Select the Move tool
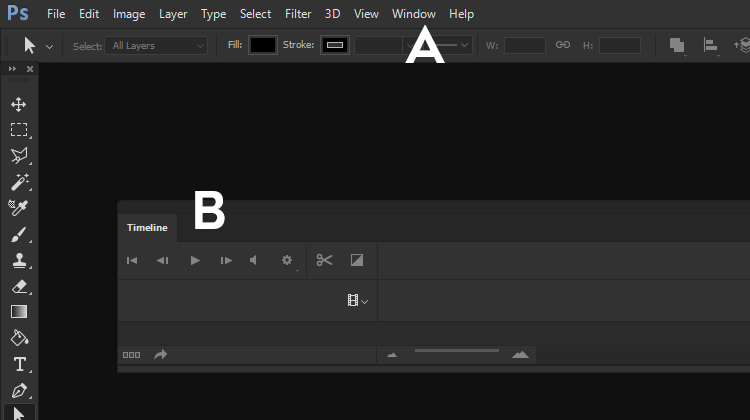Viewport: 750px width, 420px height. [x=19, y=104]
